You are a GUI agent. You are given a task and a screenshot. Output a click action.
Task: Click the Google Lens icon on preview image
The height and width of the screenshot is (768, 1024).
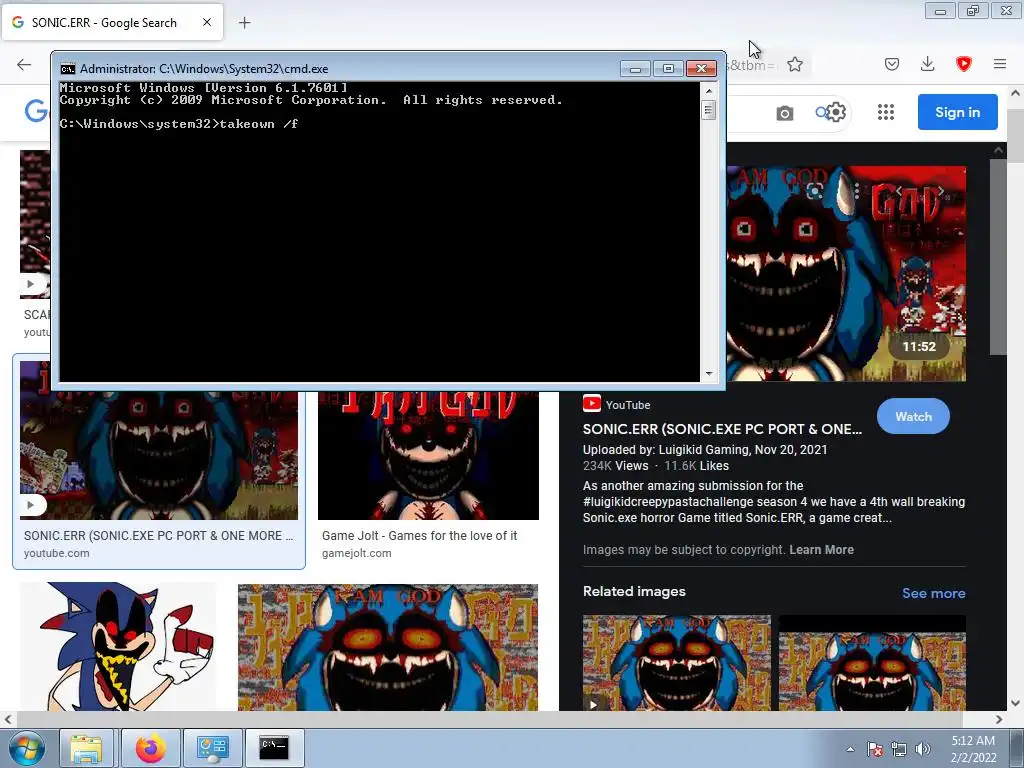click(814, 191)
